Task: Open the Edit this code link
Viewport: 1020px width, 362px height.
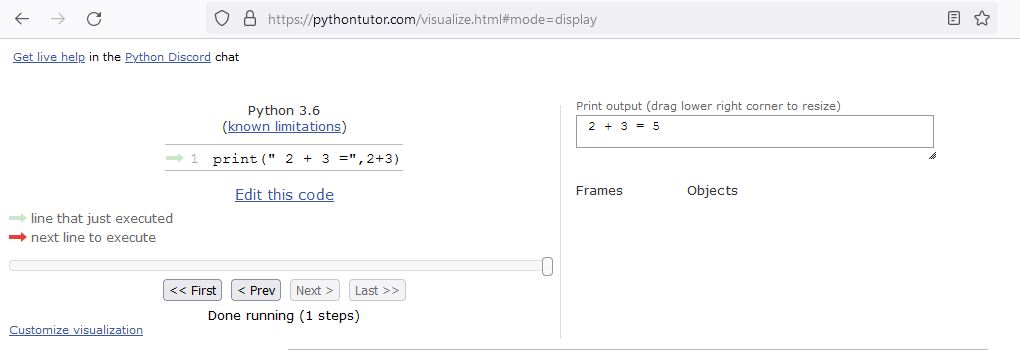Action: [284, 195]
